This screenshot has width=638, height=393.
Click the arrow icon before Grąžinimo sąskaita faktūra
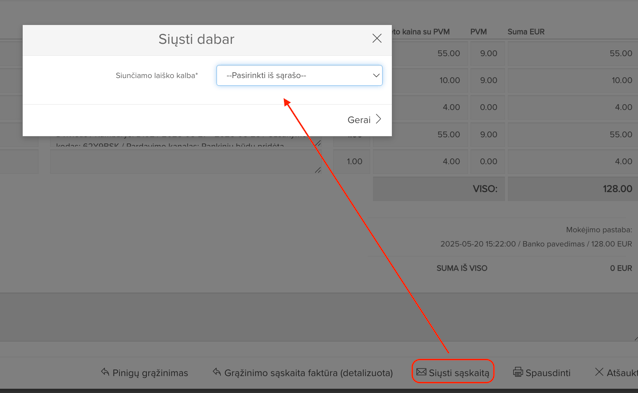pyautogui.click(x=217, y=372)
